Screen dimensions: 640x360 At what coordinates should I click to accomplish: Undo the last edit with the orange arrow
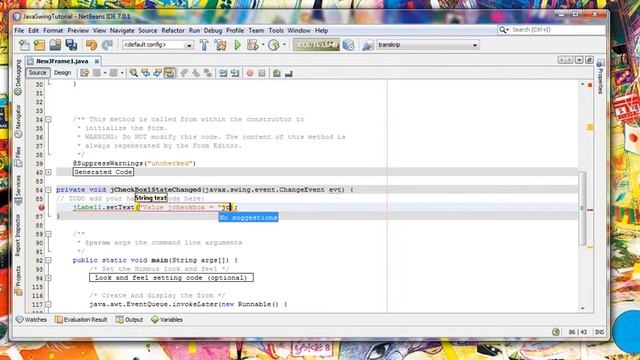(91, 45)
